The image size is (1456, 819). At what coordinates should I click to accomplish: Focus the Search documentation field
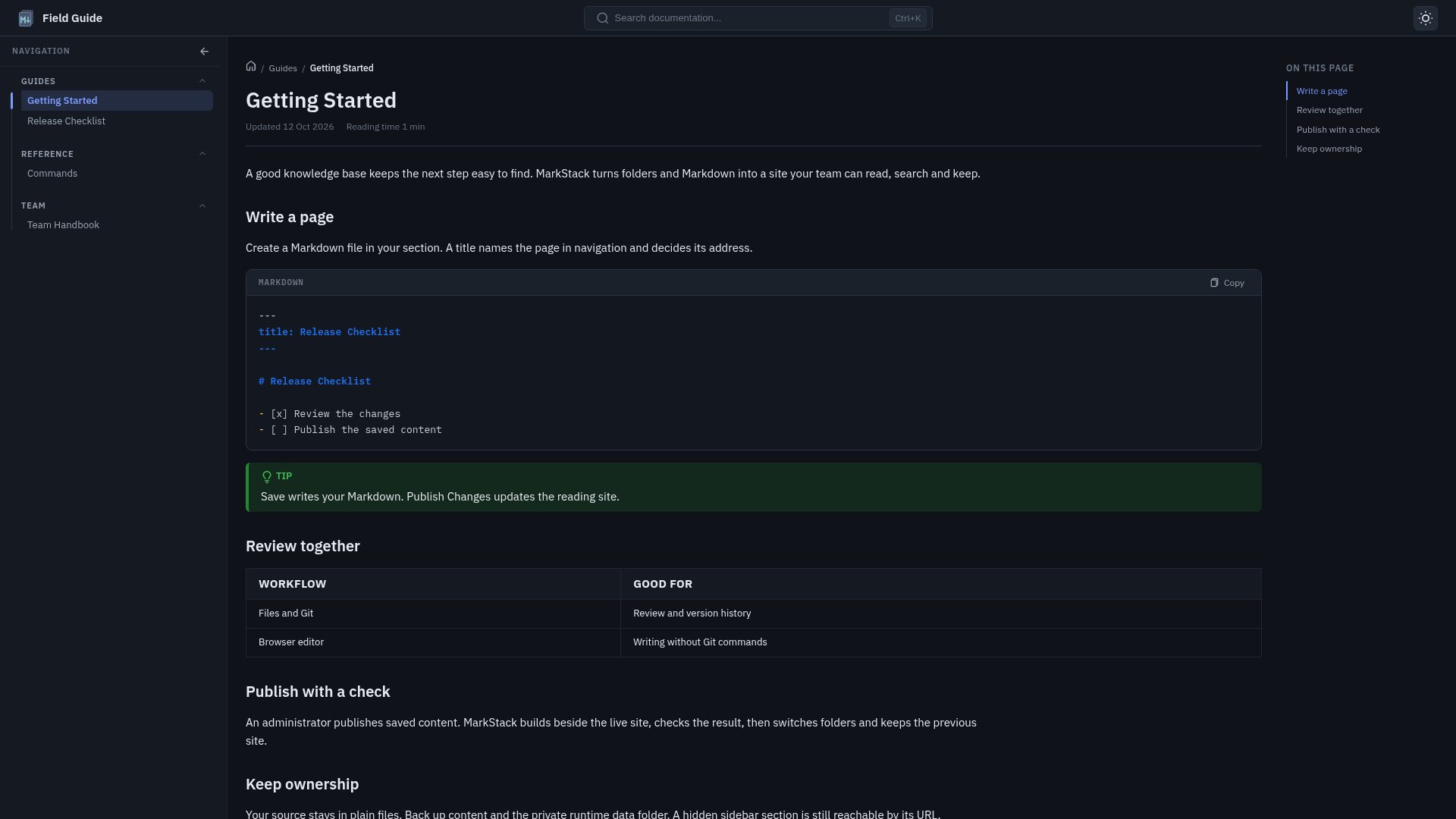tap(758, 18)
